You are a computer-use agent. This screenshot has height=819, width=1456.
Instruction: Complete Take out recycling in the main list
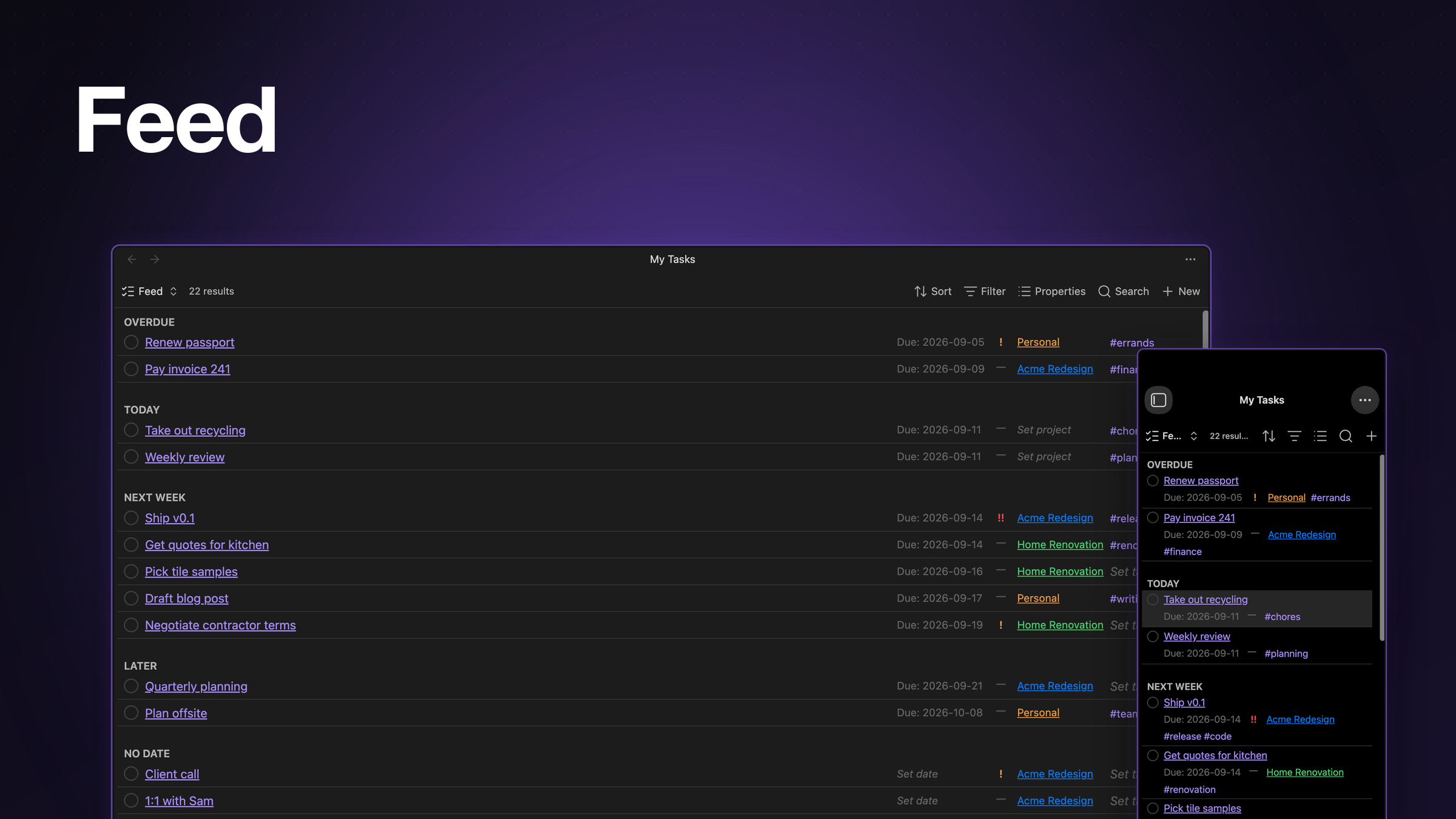[x=131, y=430]
